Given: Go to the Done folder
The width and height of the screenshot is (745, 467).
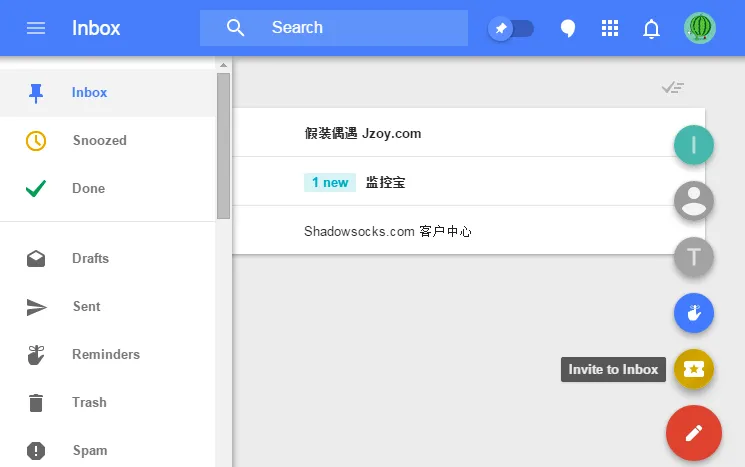Looking at the screenshot, I should pos(88,189).
